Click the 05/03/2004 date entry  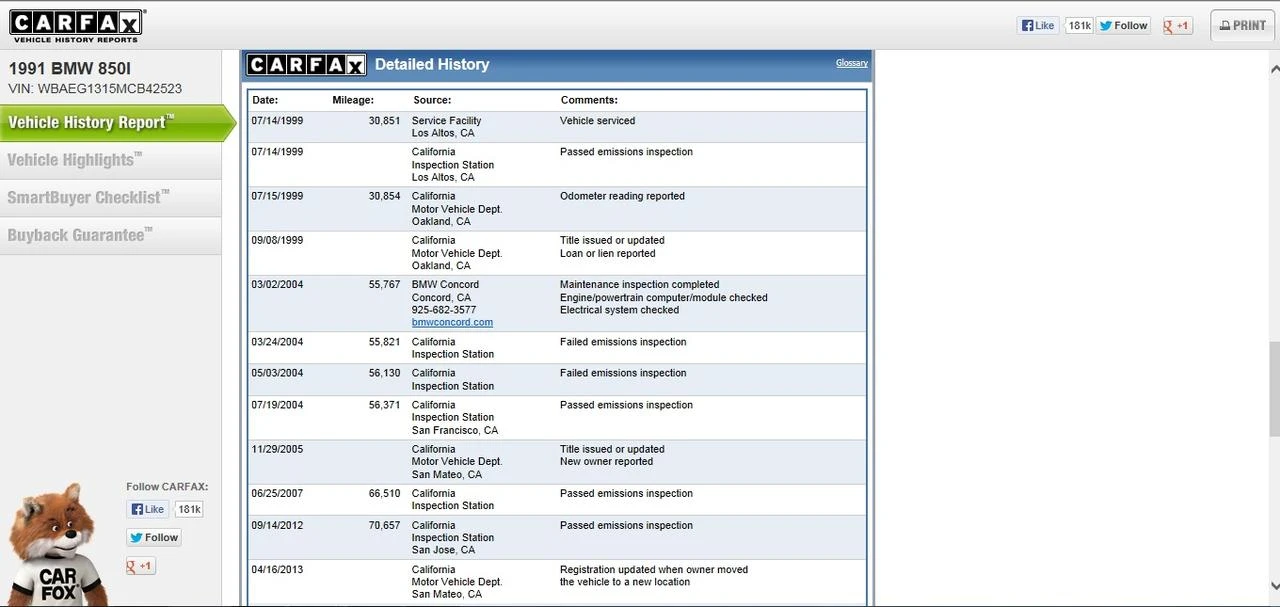tap(277, 374)
